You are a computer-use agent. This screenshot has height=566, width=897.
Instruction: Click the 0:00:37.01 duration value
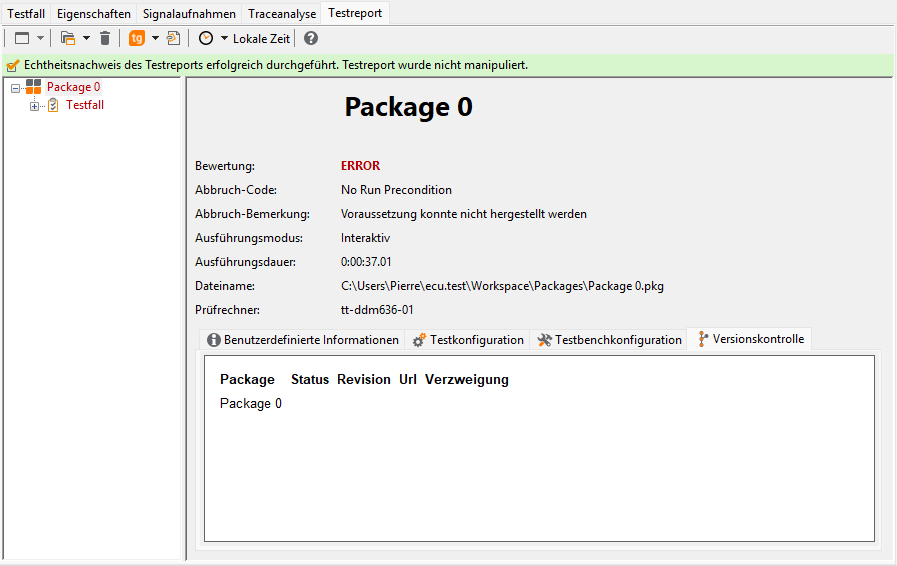pos(366,262)
